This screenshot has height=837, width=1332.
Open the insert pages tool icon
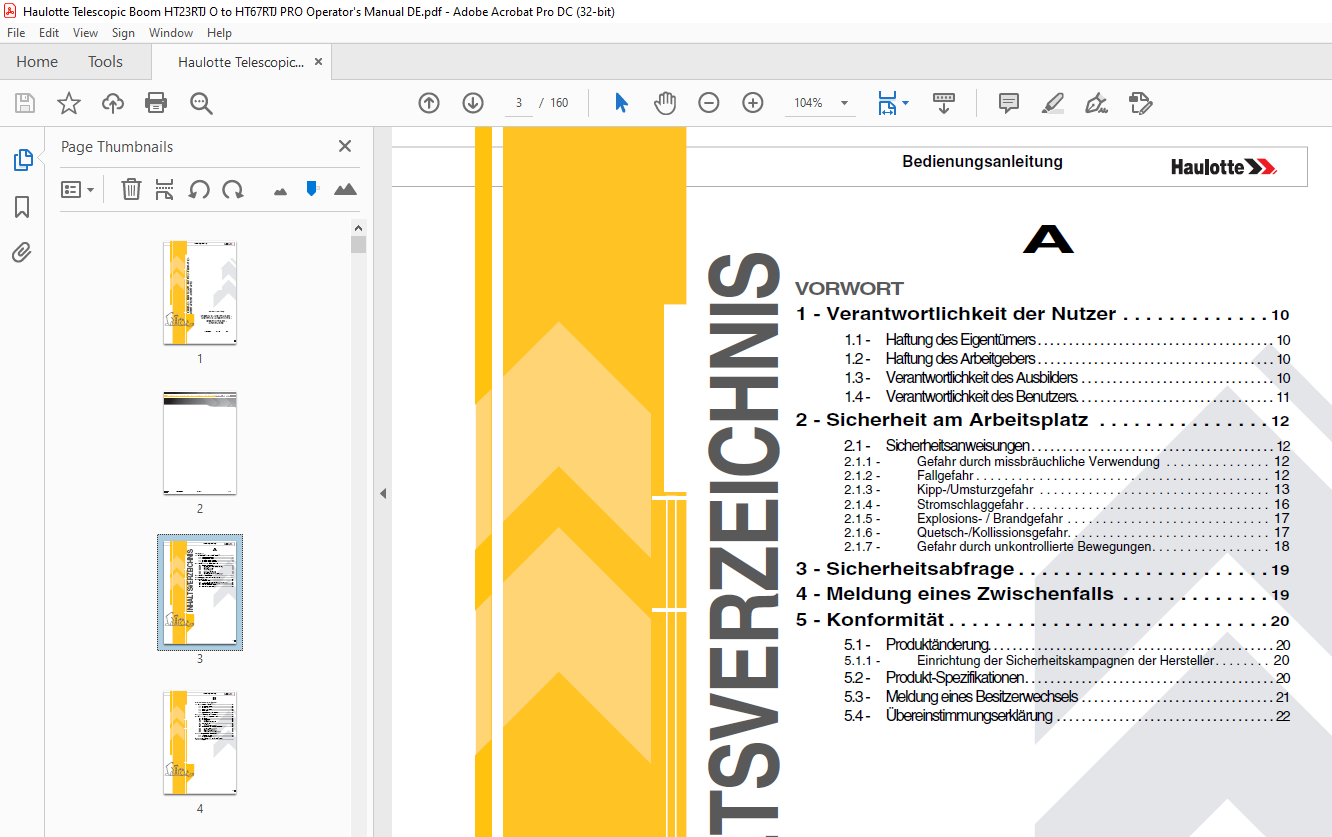coord(165,189)
